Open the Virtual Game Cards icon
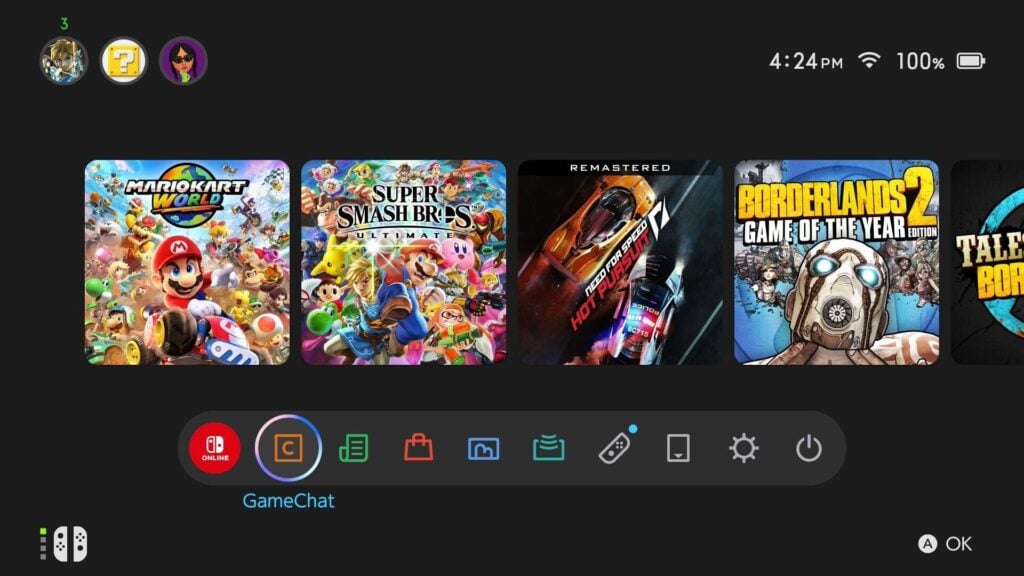The height and width of the screenshot is (576, 1024). tap(678, 449)
